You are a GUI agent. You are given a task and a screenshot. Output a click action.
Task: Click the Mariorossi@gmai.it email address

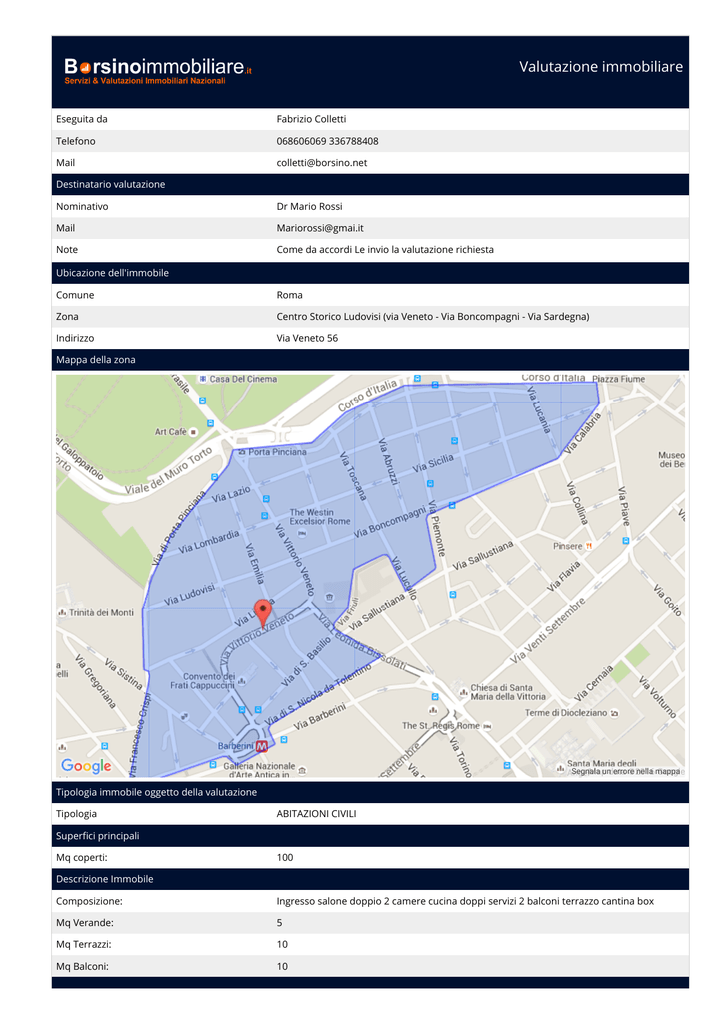click(320, 228)
